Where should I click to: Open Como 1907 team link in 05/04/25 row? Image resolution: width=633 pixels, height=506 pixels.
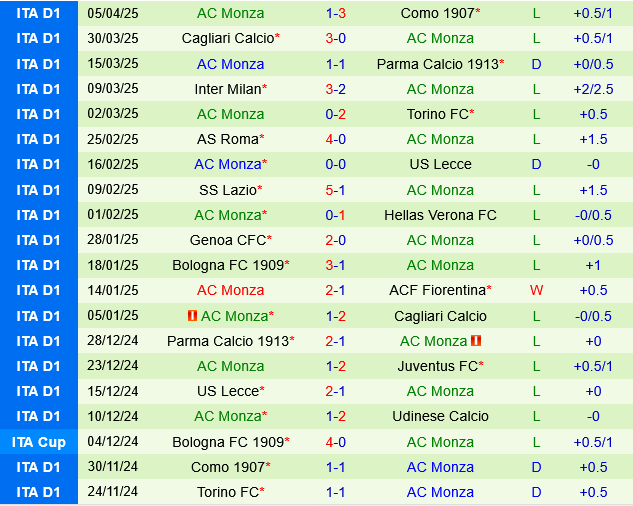click(438, 13)
